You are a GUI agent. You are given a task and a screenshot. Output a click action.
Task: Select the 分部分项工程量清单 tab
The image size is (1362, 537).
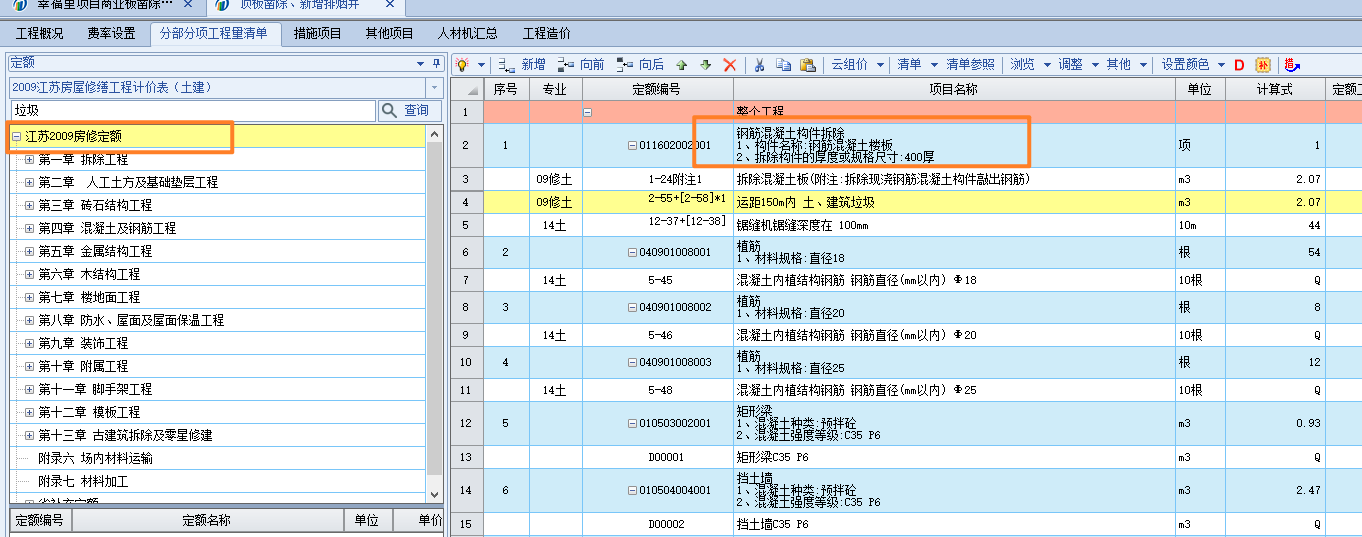click(x=214, y=33)
